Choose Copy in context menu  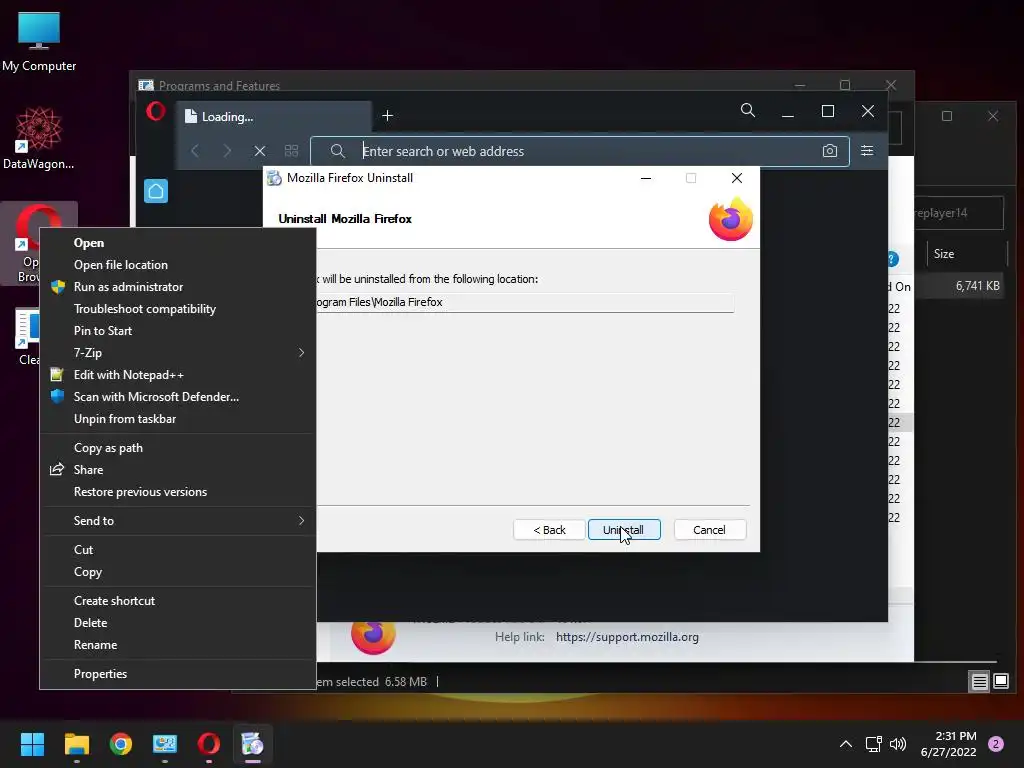(x=178, y=571)
